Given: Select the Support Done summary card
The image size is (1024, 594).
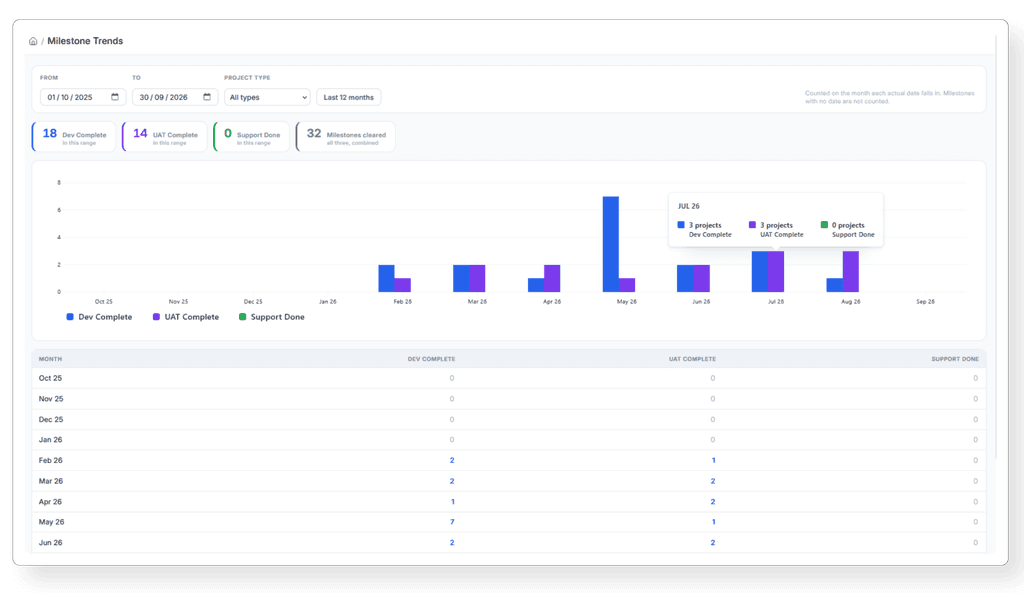Looking at the screenshot, I should (x=251, y=136).
